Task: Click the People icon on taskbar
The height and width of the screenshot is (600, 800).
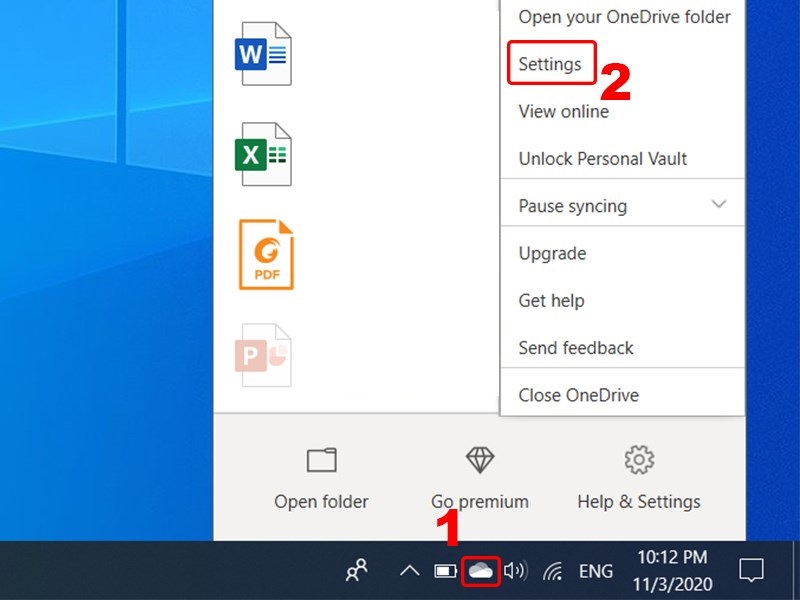Action: 357,570
